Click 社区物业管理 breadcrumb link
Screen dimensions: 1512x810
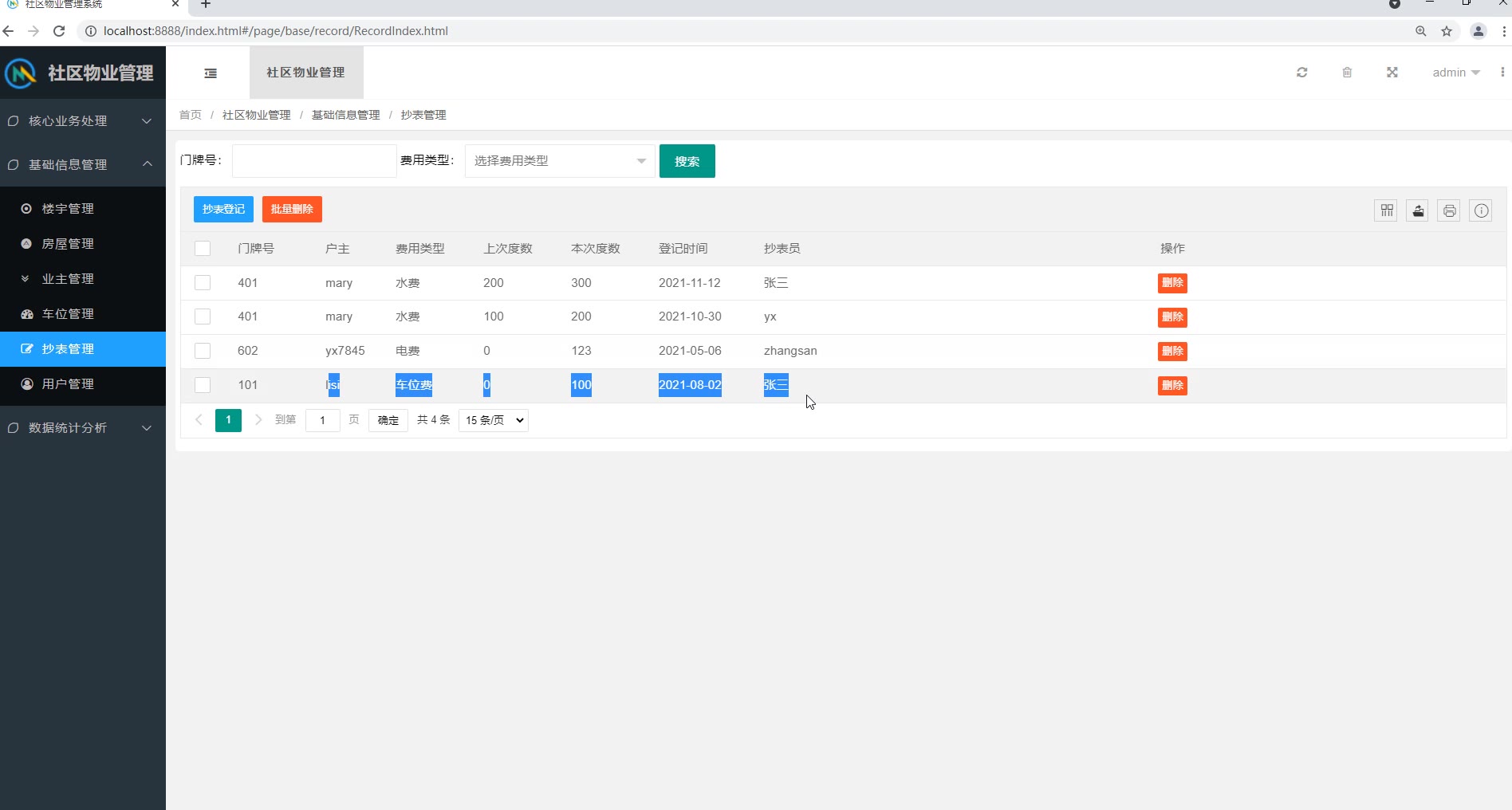(256, 115)
